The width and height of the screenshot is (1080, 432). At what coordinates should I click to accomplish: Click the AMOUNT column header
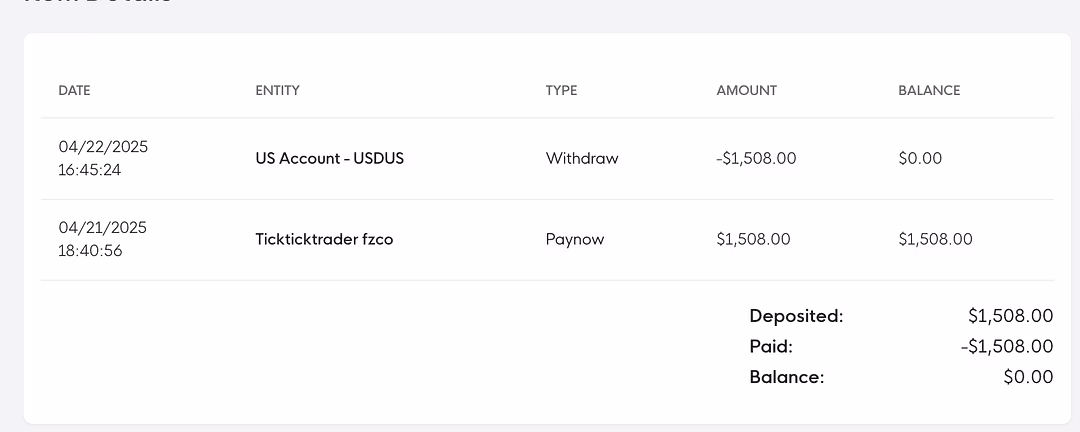point(747,90)
